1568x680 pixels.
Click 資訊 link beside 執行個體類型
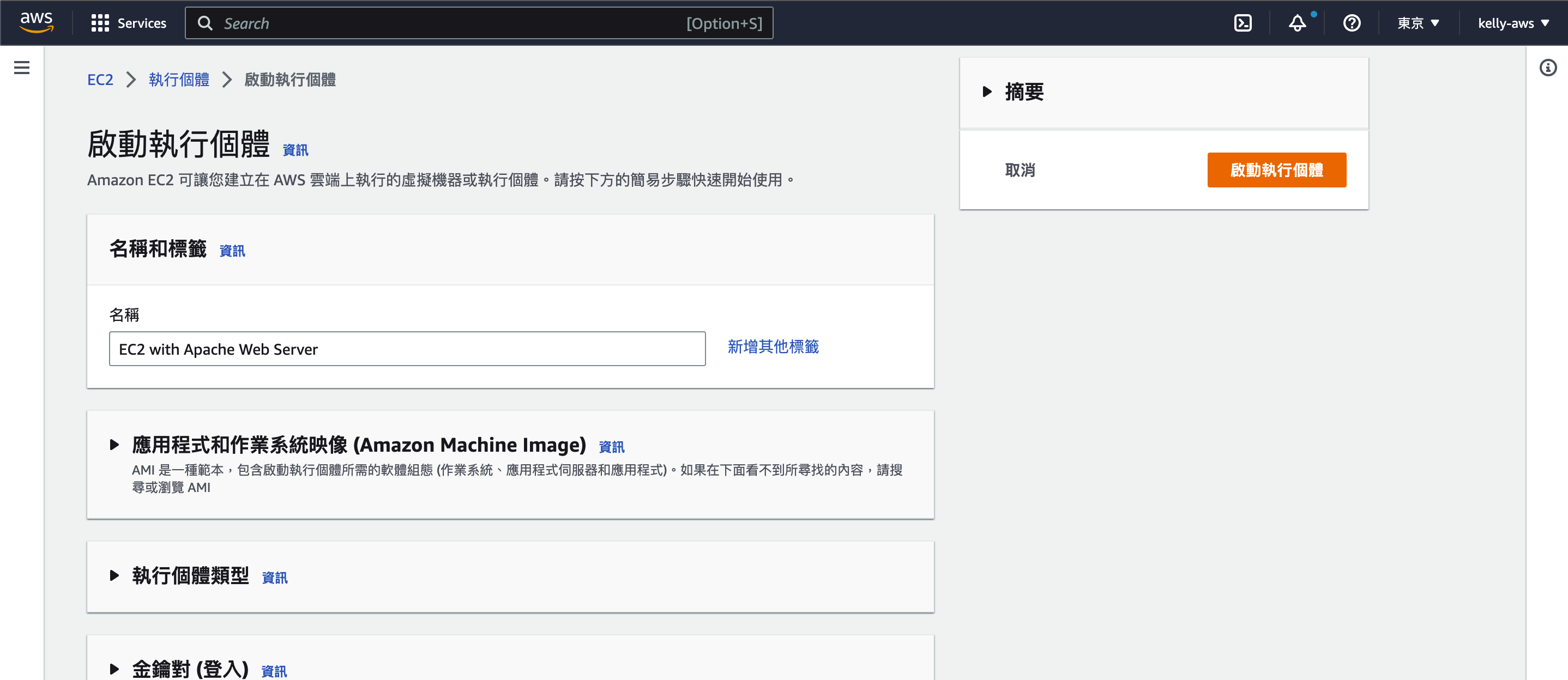pyautogui.click(x=275, y=578)
